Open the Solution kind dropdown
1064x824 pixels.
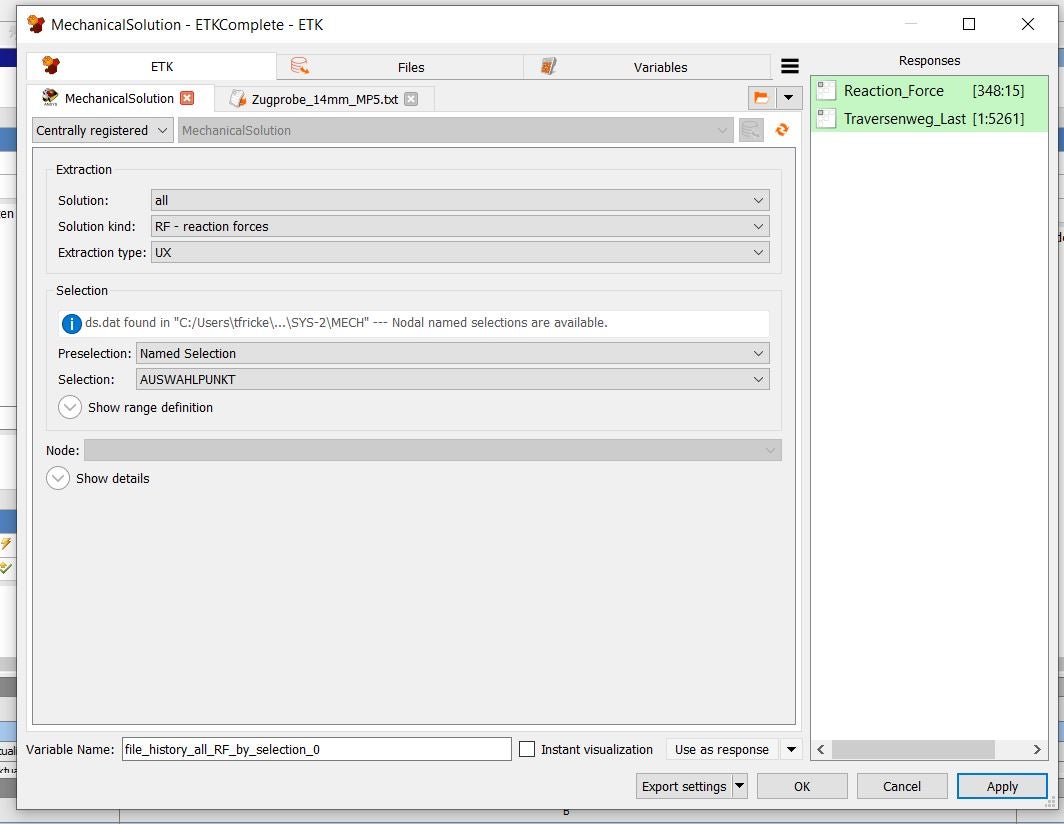pyautogui.click(x=460, y=226)
